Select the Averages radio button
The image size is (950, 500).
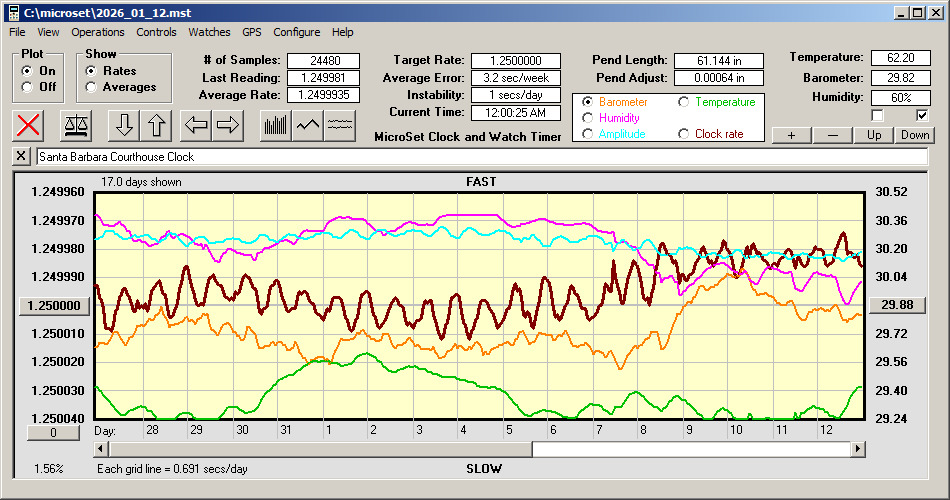coord(91,87)
